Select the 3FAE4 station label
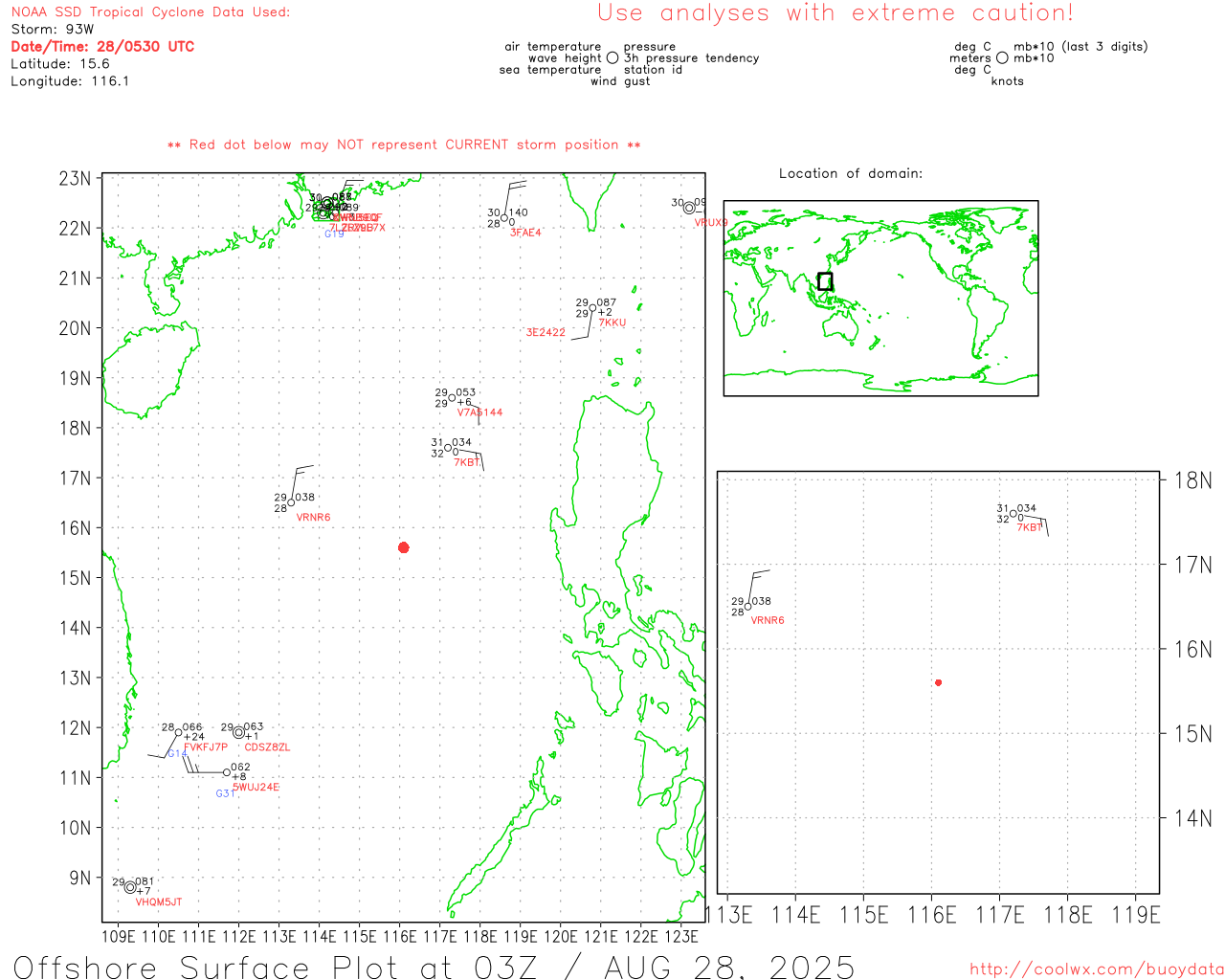The image size is (1225, 980). click(525, 233)
